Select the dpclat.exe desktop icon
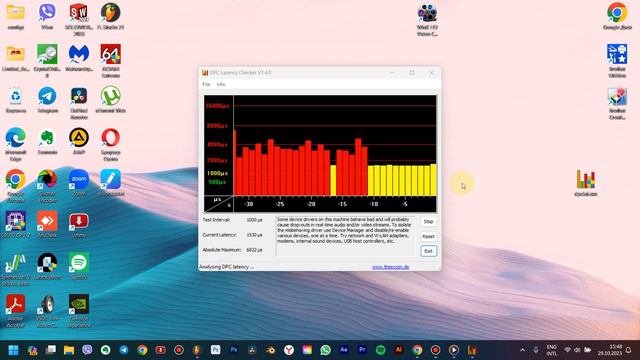This screenshot has width=640, height=360. pyautogui.click(x=586, y=183)
